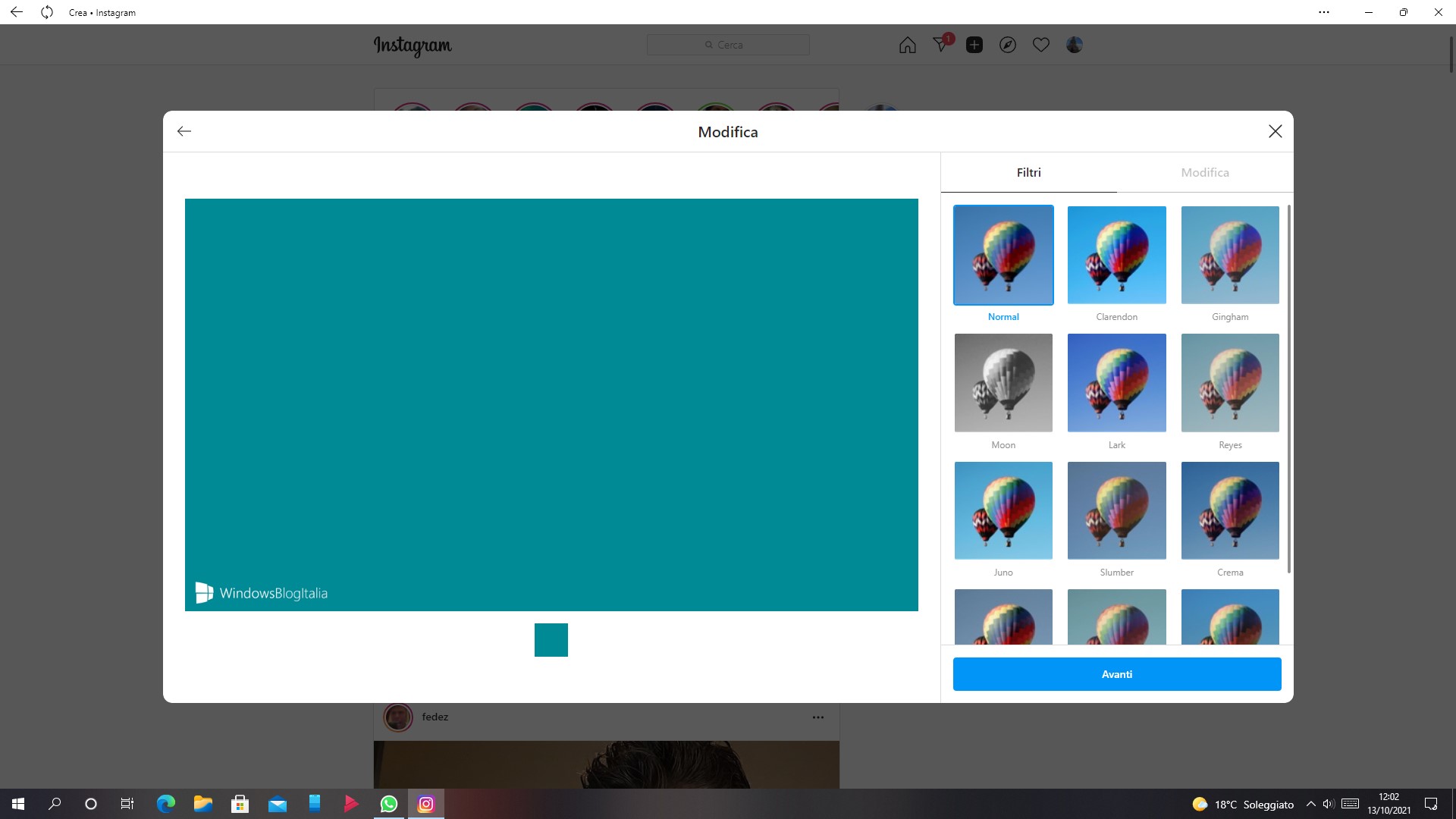Apply the Gingham filter
Image resolution: width=1456 pixels, height=819 pixels.
[x=1230, y=255]
